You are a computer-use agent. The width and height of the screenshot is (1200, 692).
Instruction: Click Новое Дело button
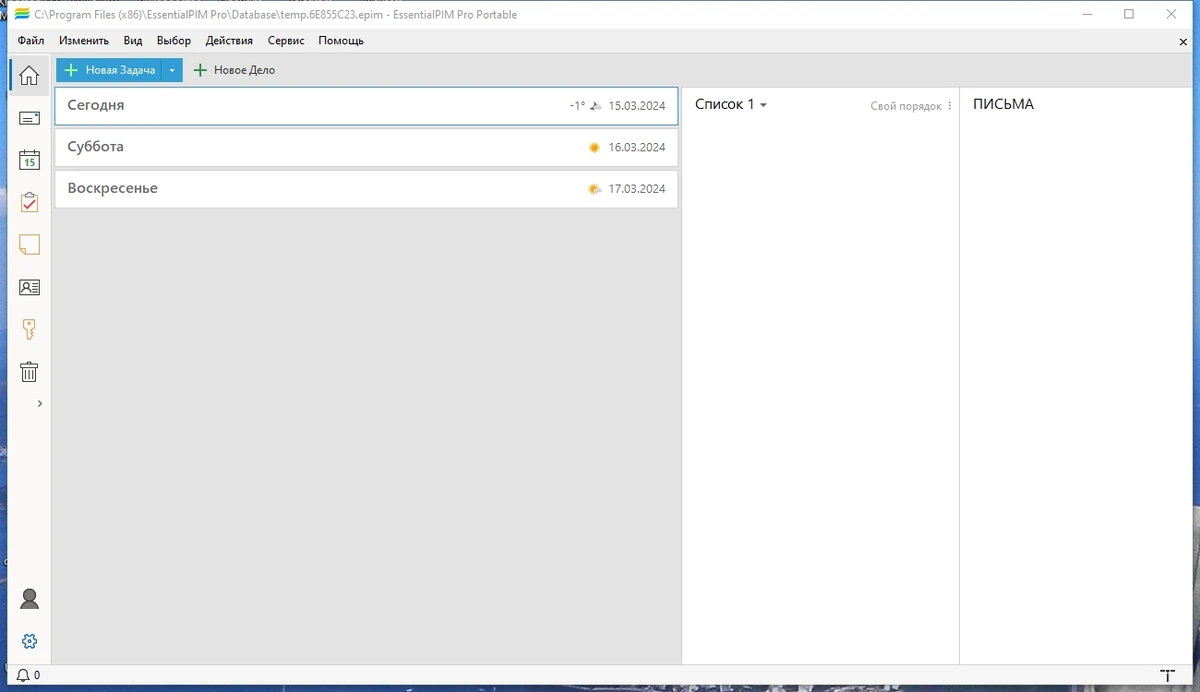click(x=234, y=70)
